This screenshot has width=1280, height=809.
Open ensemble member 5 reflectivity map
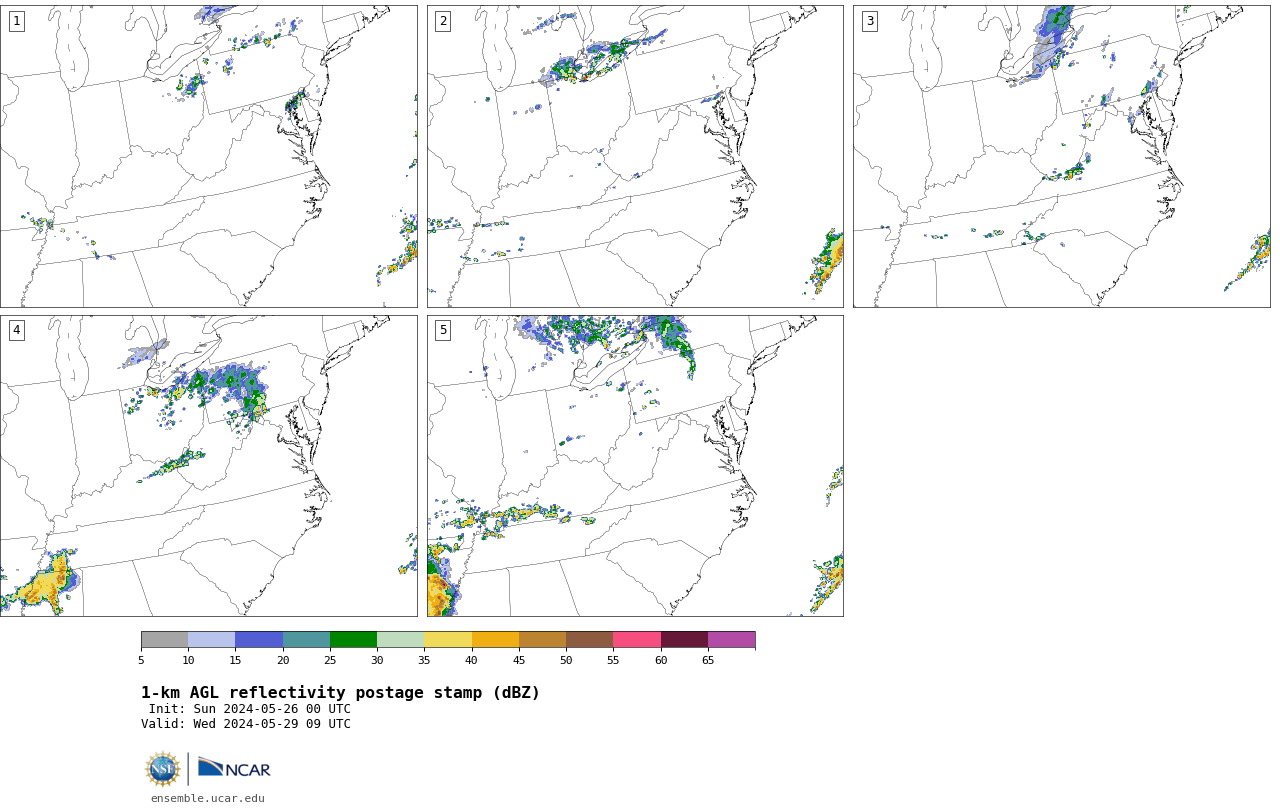635,466
